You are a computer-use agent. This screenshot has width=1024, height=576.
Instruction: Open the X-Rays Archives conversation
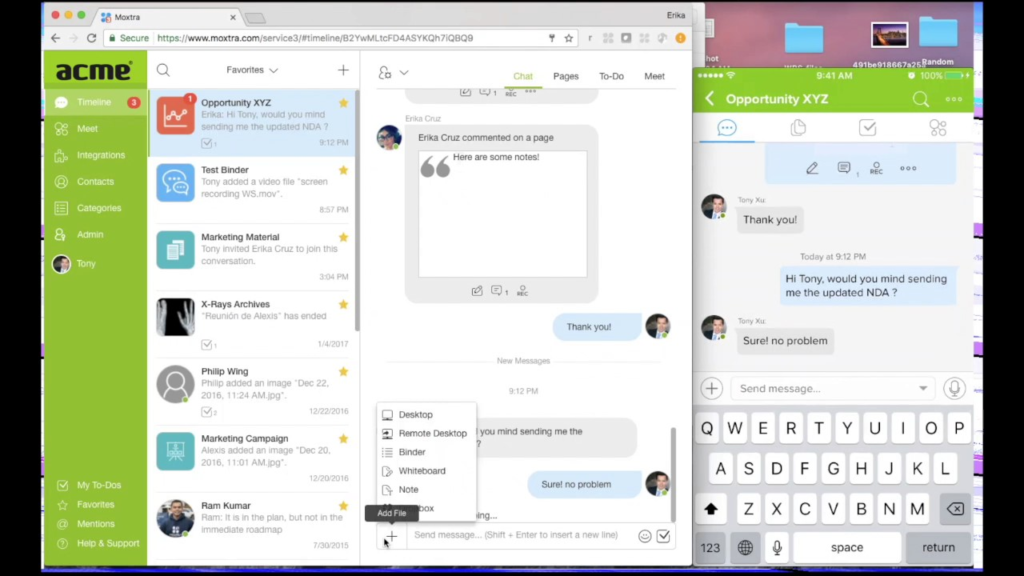[x=252, y=324]
